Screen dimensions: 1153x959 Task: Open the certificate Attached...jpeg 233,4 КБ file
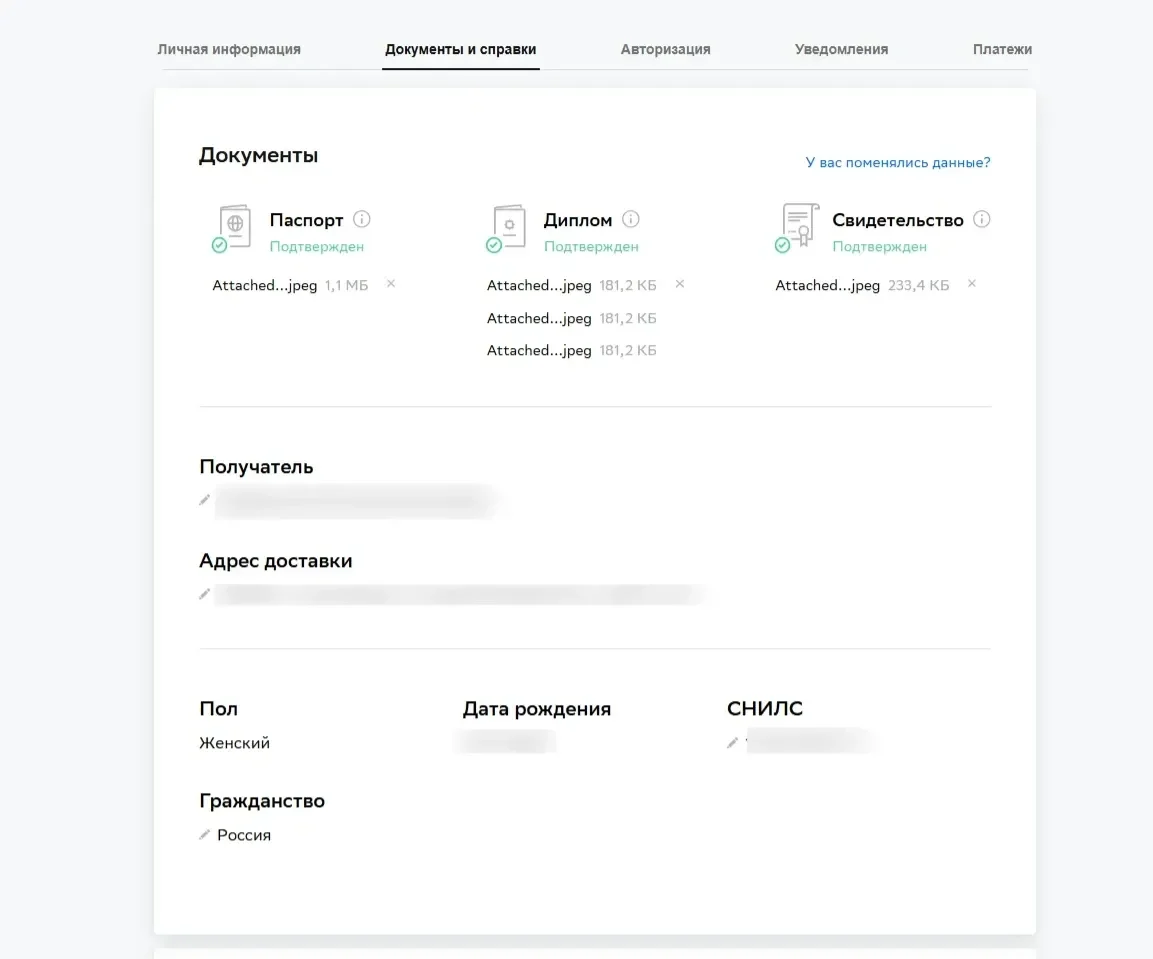[x=827, y=285]
